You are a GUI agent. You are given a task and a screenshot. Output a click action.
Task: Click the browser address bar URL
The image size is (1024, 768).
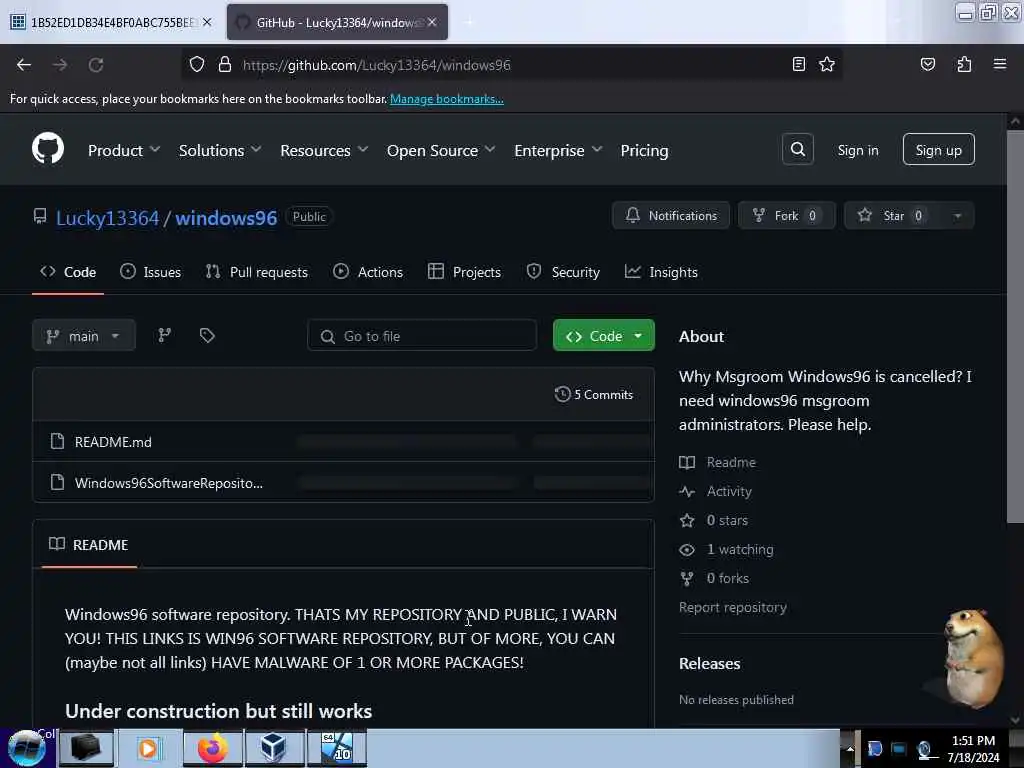377,65
